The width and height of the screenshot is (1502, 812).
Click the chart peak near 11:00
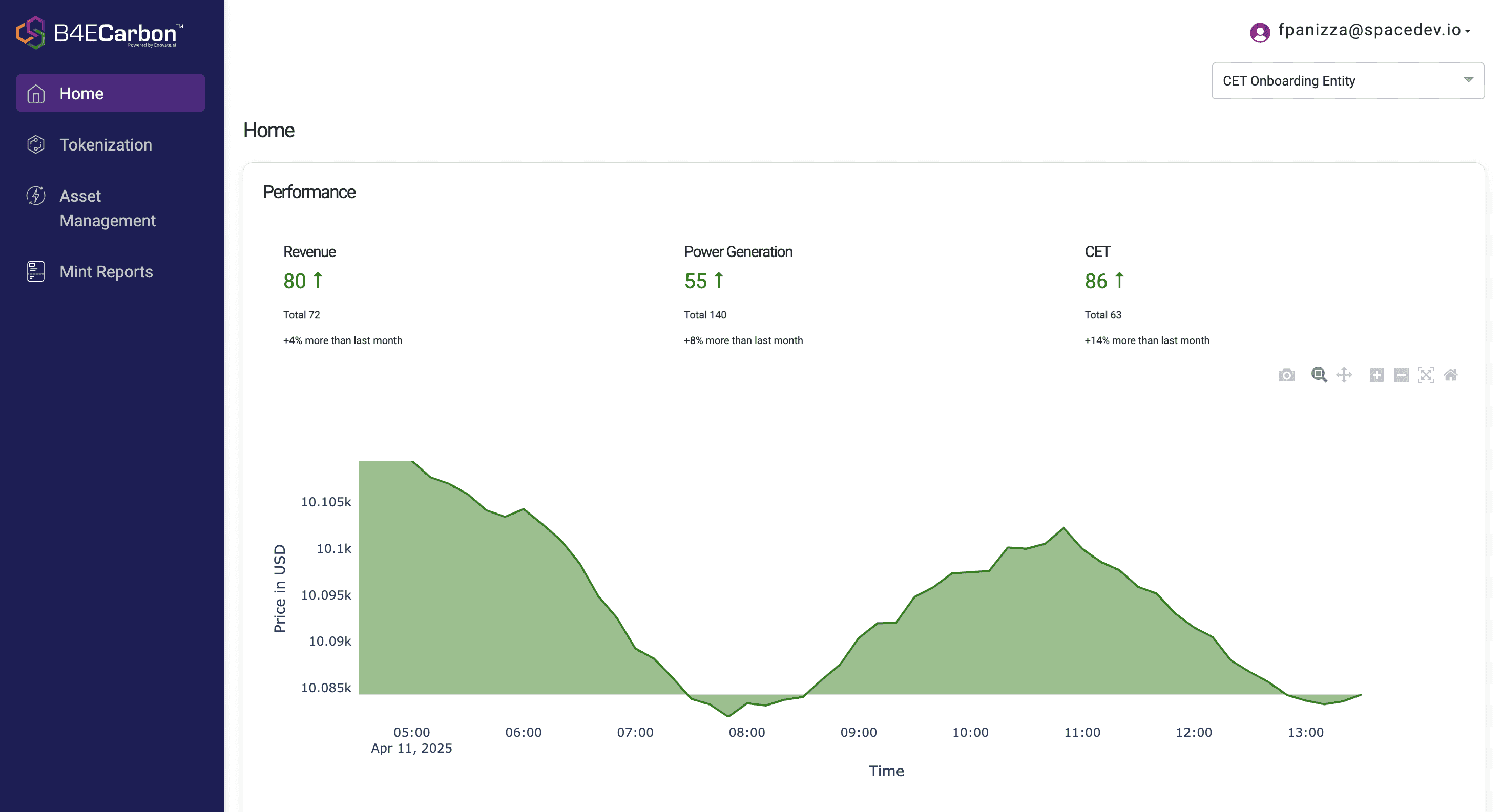point(1063,528)
